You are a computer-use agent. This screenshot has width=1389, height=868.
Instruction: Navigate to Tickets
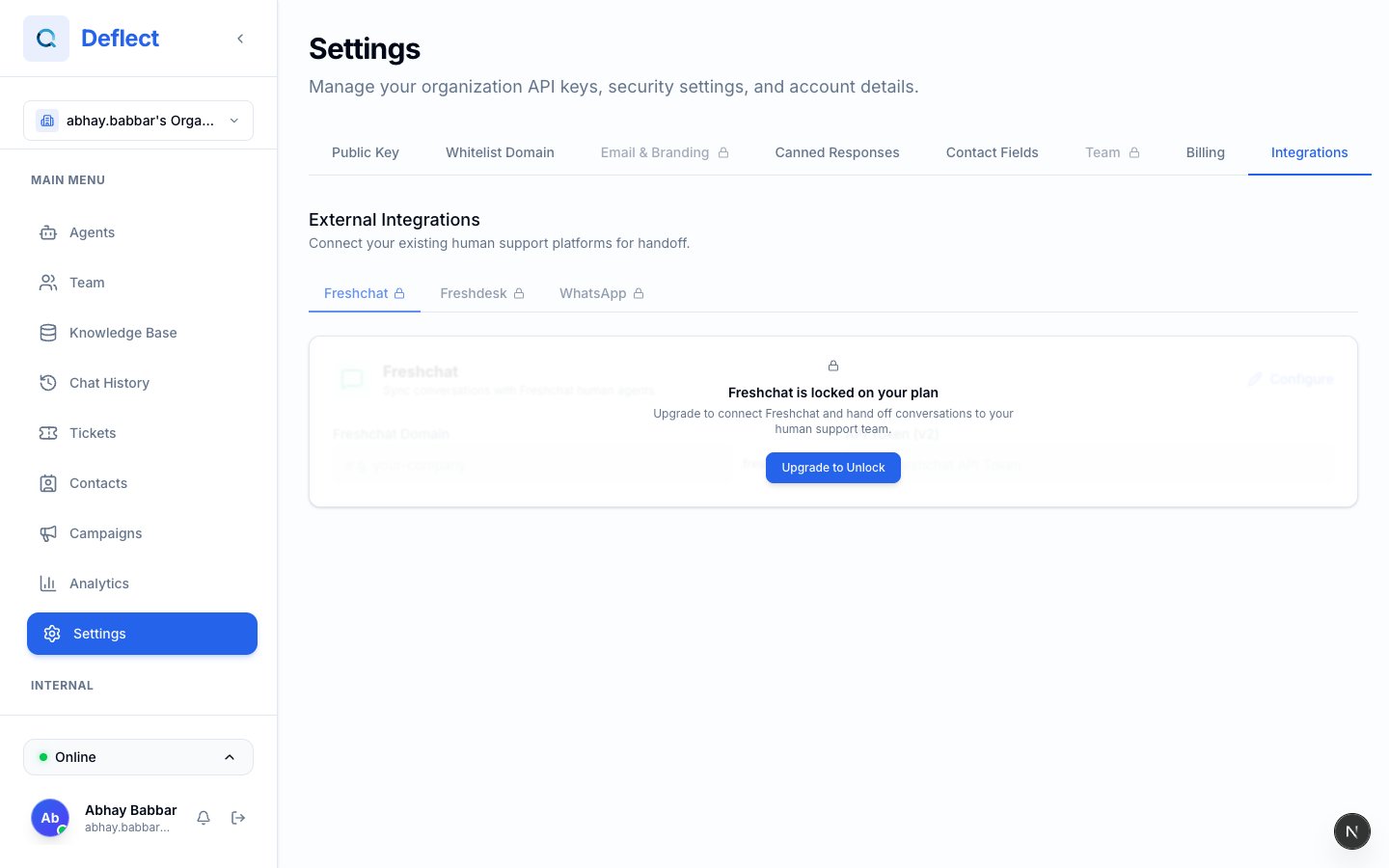142,433
